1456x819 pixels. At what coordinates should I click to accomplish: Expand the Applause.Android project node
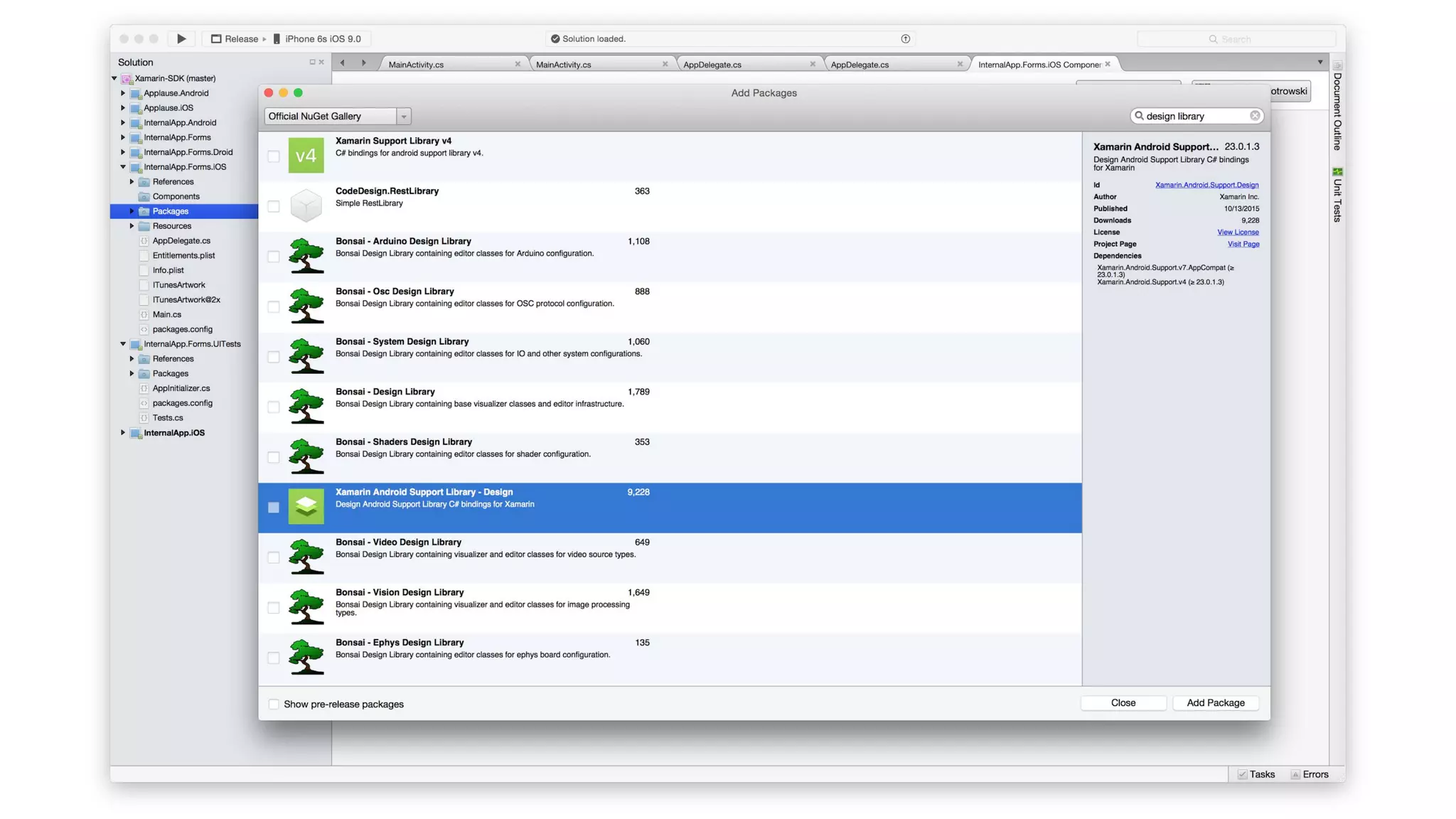(x=123, y=93)
